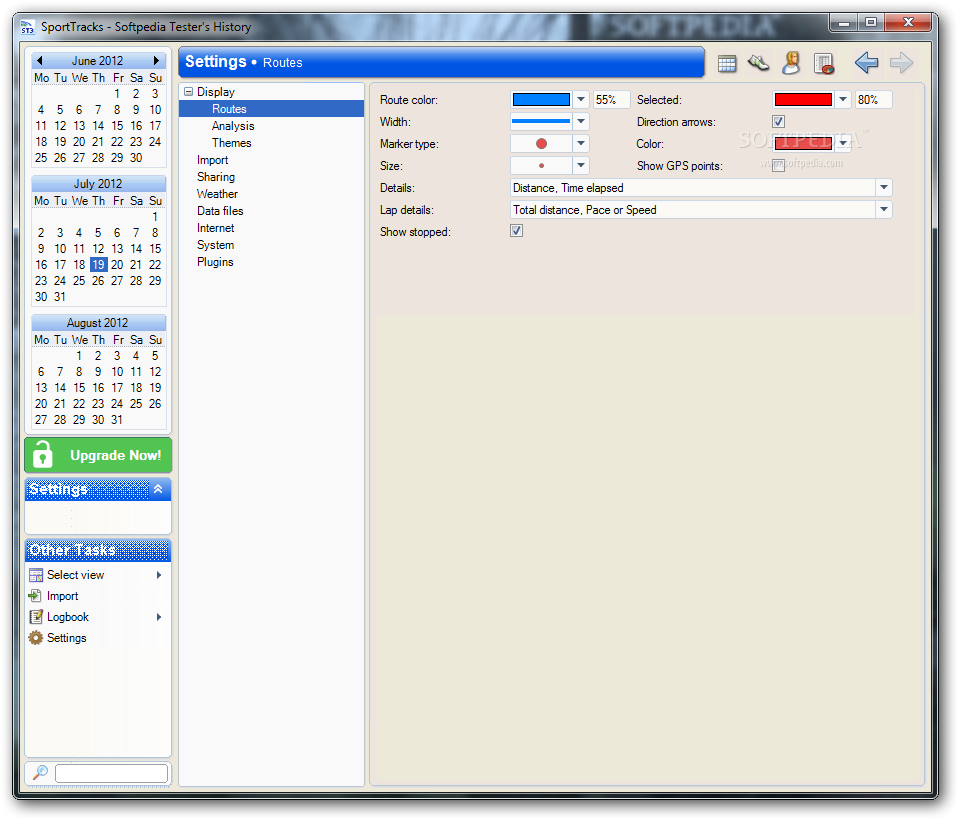Open Selected color dropdown arrow
Viewport: 959px width, 820px height.
[x=843, y=99]
